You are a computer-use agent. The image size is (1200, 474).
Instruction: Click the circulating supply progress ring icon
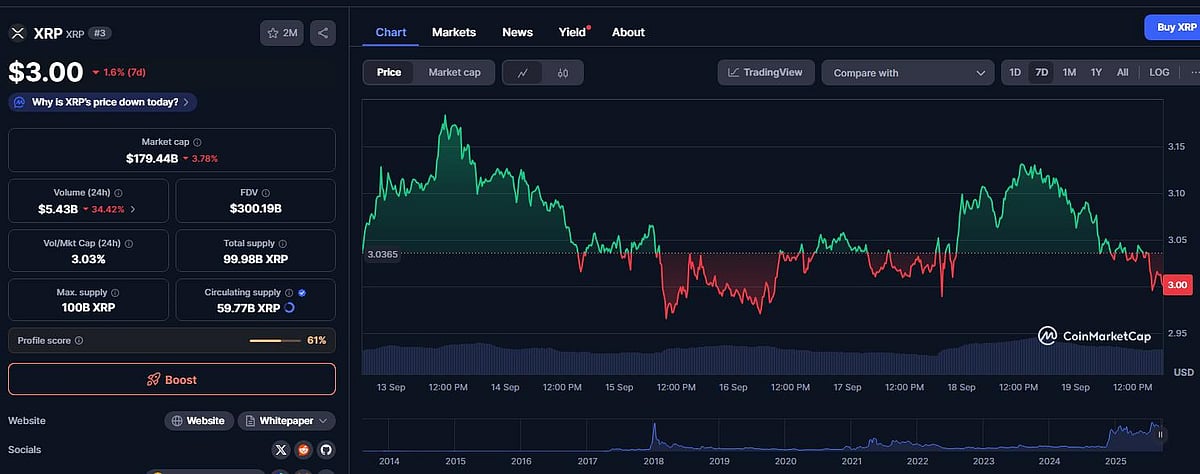tap(290, 308)
